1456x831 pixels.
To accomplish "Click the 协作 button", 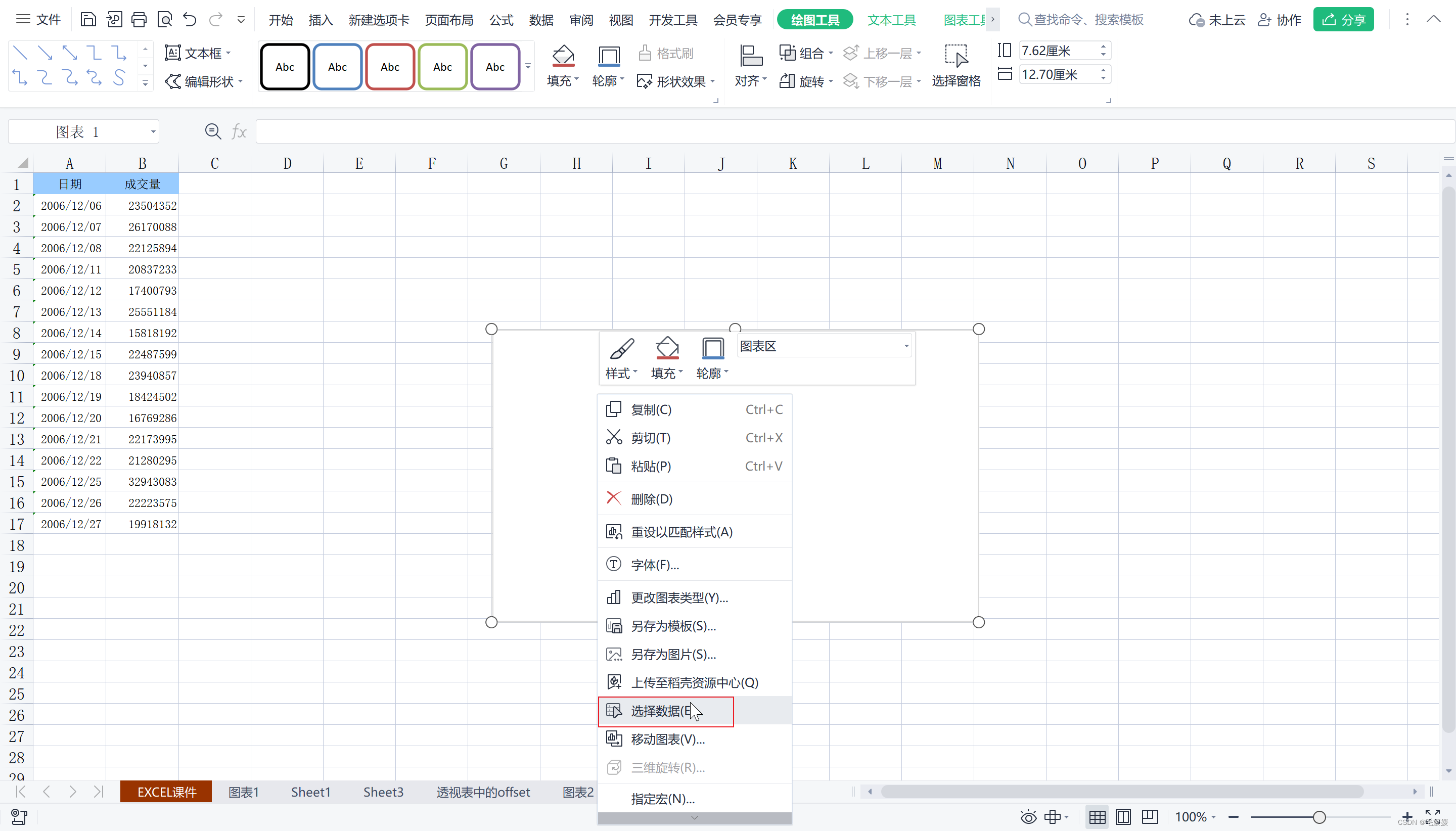I will click(1279, 20).
